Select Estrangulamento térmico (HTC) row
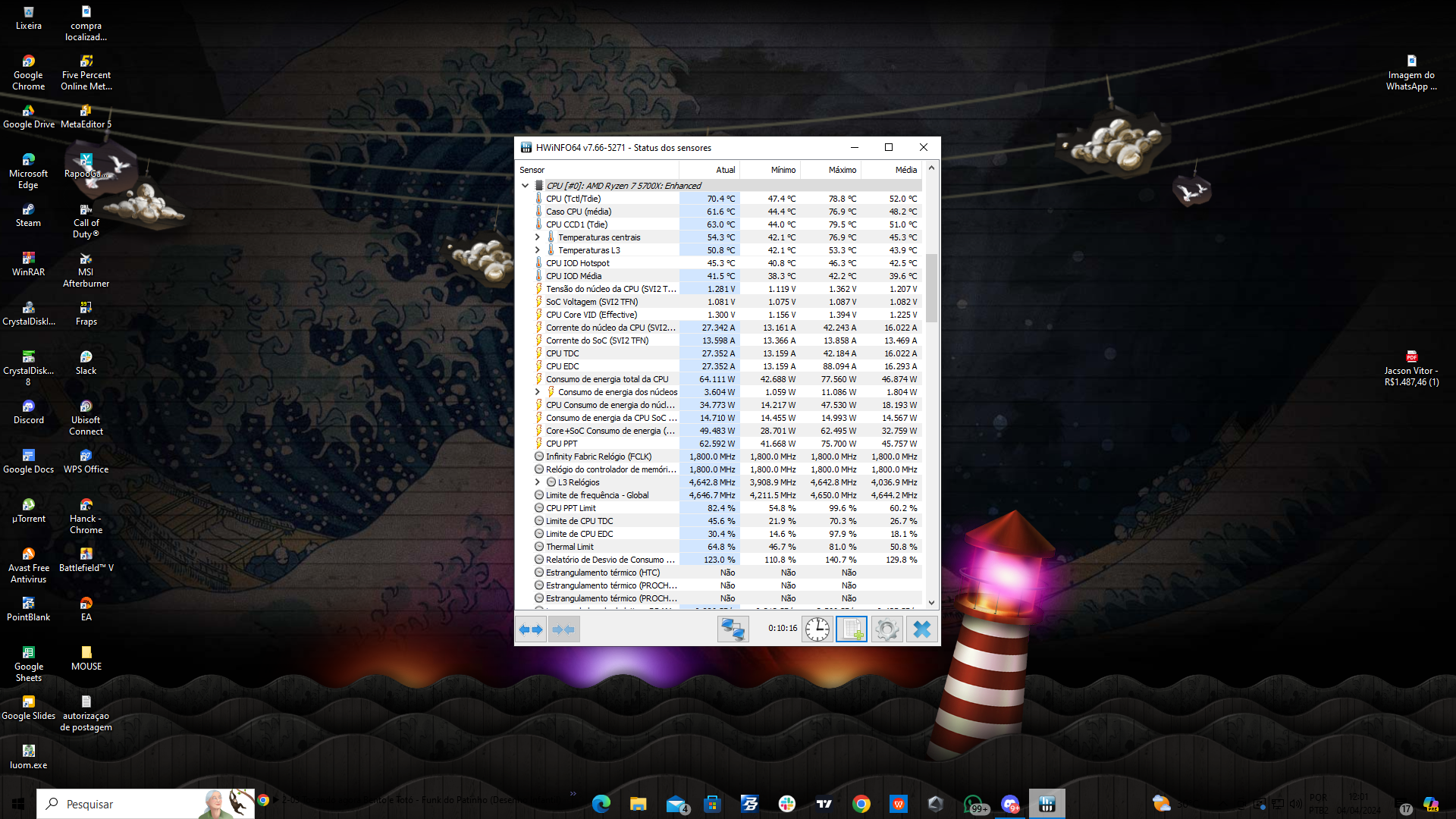This screenshot has width=1456, height=819. [720, 573]
